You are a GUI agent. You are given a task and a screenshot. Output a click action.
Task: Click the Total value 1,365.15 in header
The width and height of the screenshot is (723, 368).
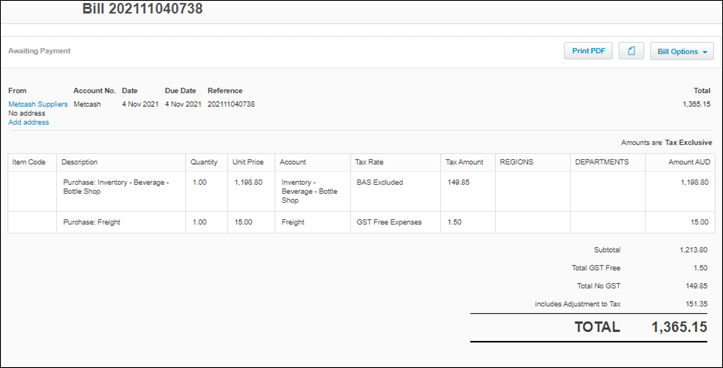(697, 104)
